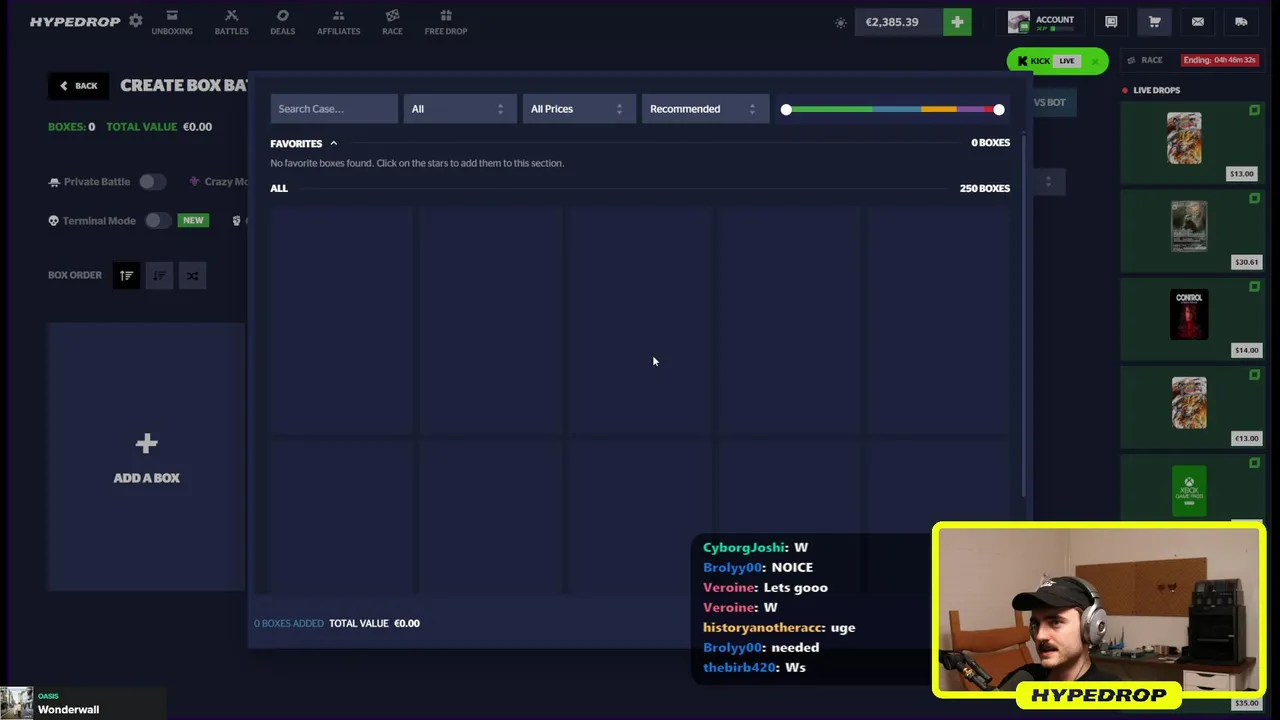Open the three-dot options behind dialog
This screenshot has width=1280, height=720.
click(1048, 182)
